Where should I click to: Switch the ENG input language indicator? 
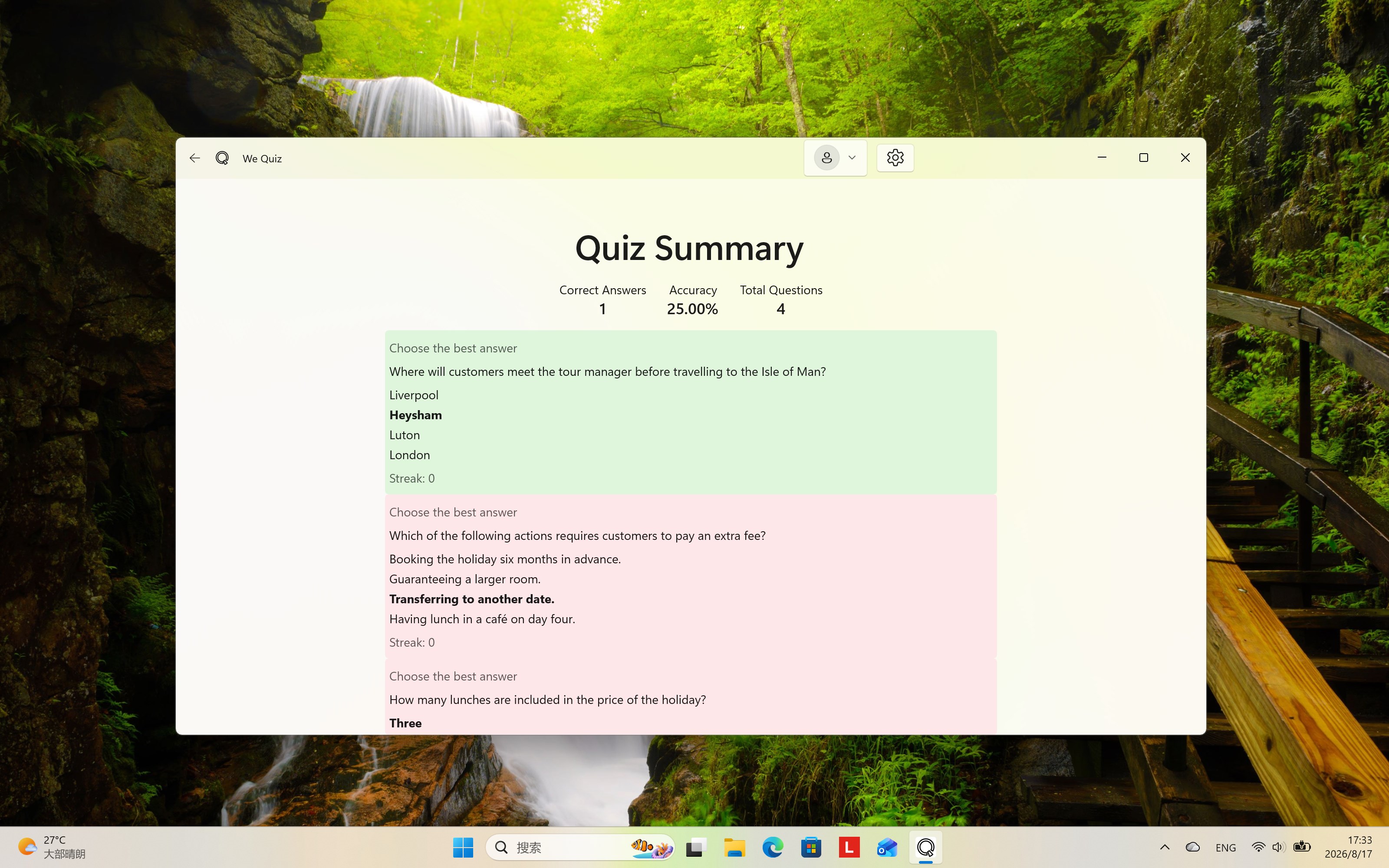1225,847
